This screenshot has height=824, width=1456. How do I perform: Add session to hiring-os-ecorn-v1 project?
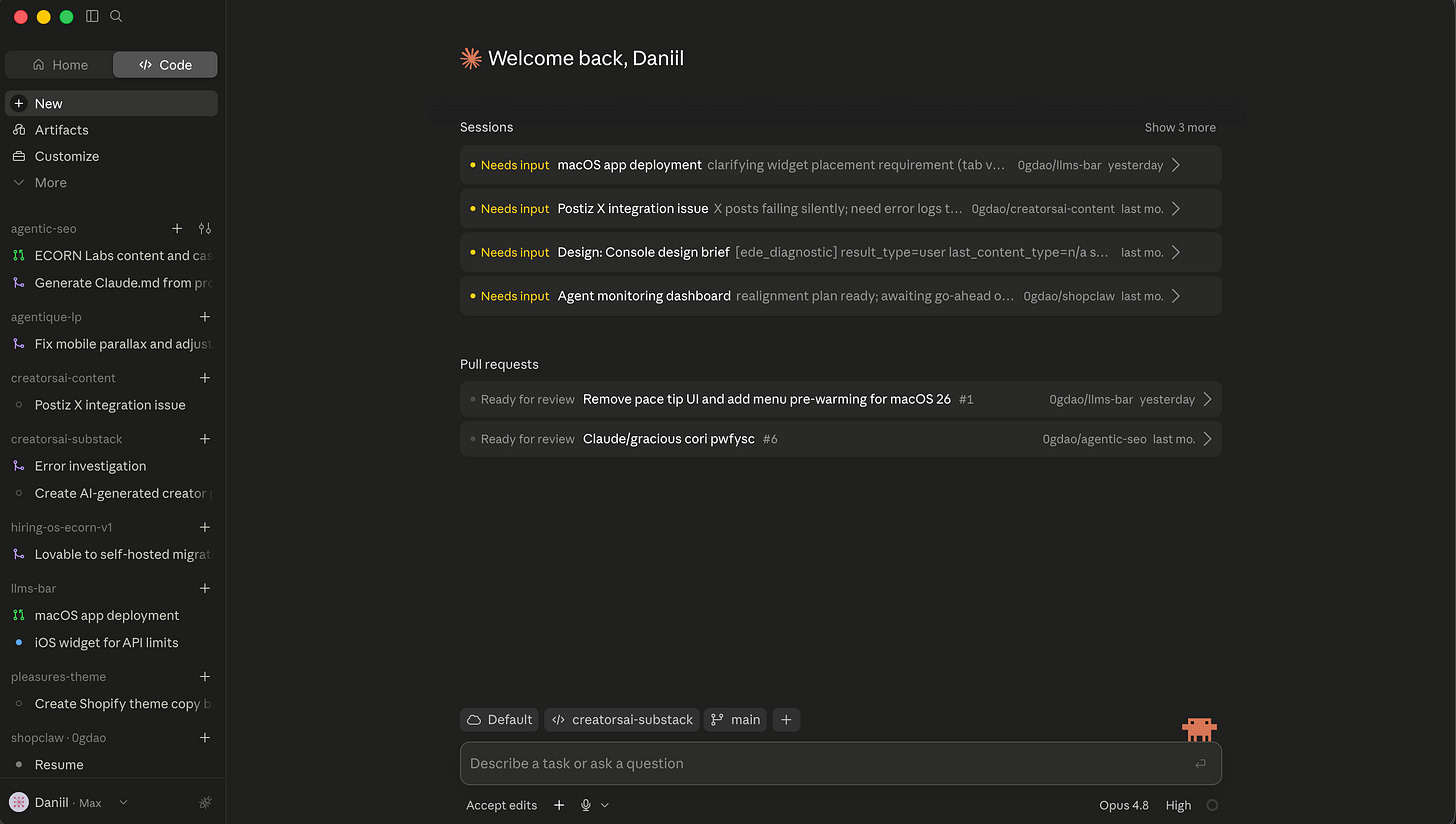tap(205, 527)
